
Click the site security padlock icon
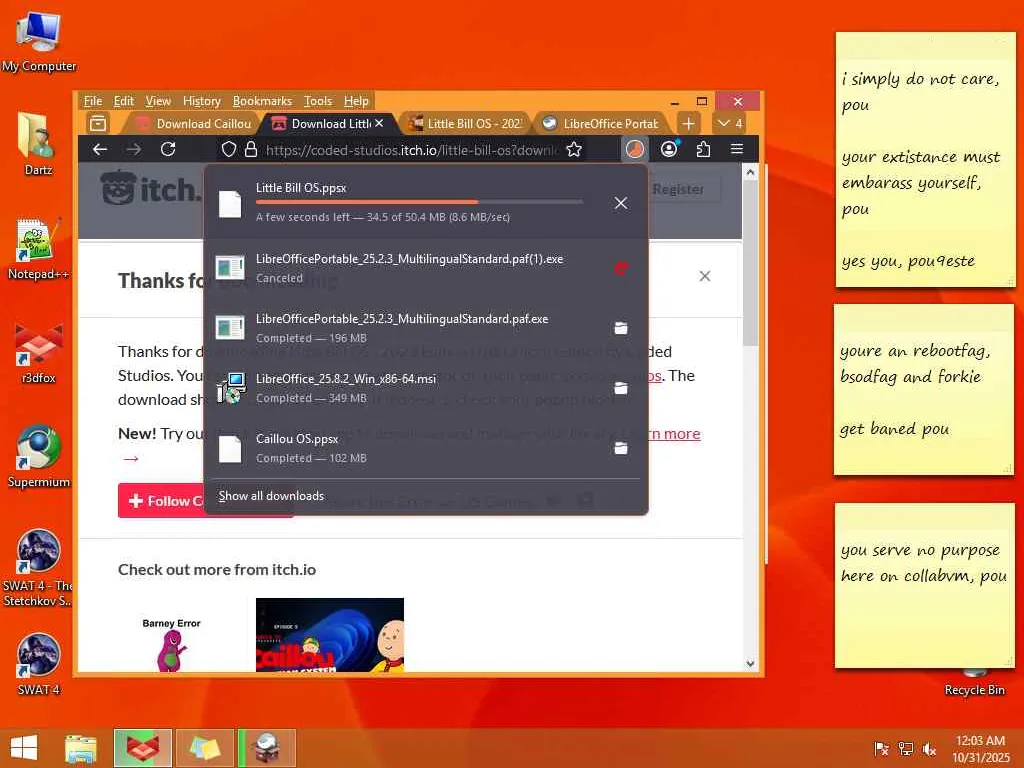pyautogui.click(x=251, y=150)
